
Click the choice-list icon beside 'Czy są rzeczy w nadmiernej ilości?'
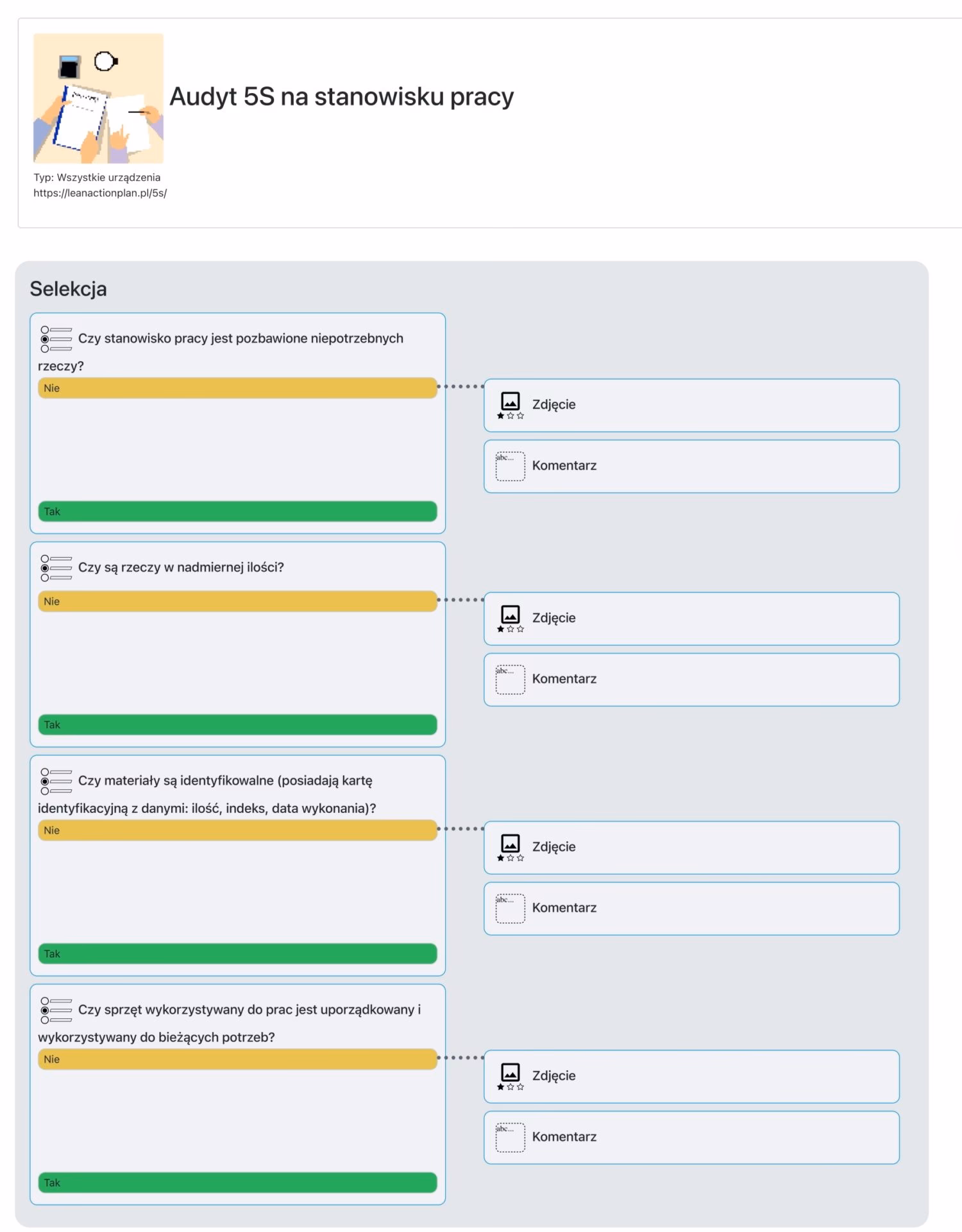click(x=56, y=568)
